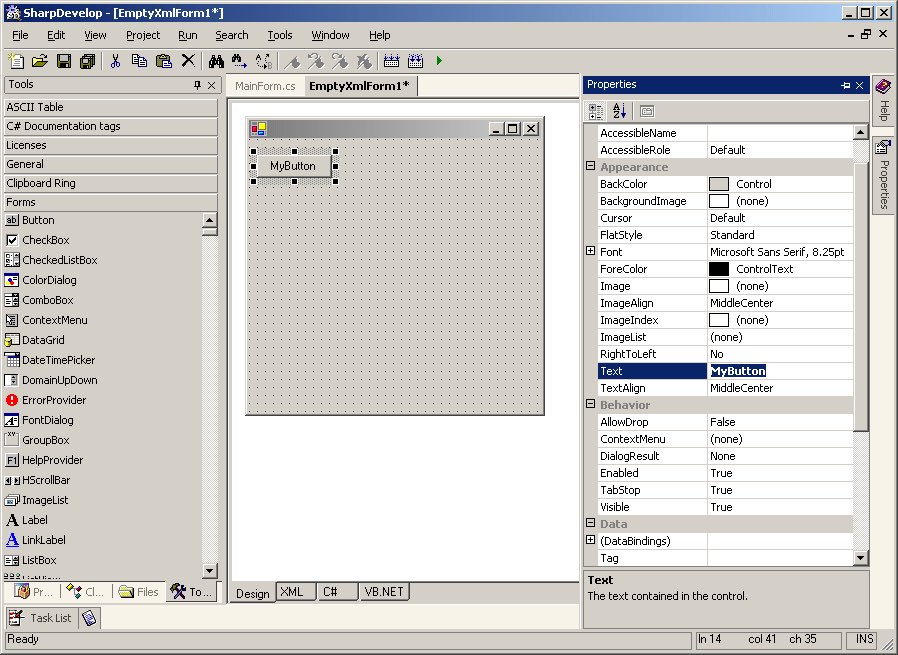898x655 pixels.
Task: Open the Project menu
Action: [x=143, y=35]
